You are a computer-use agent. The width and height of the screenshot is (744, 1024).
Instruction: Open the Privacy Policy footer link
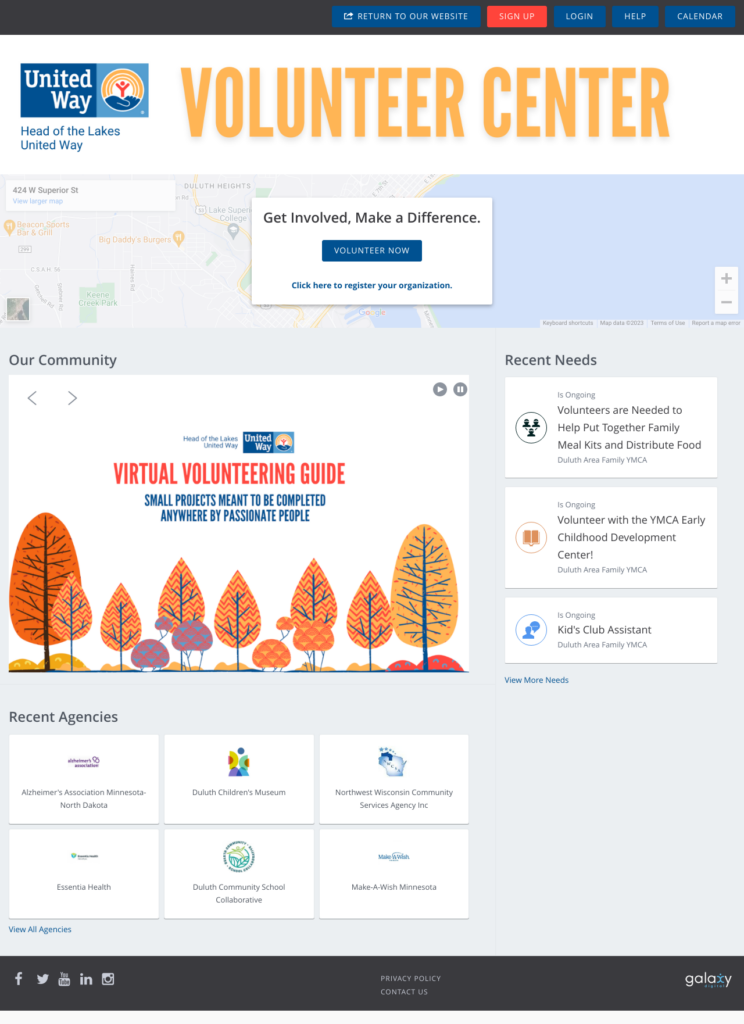[411, 978]
